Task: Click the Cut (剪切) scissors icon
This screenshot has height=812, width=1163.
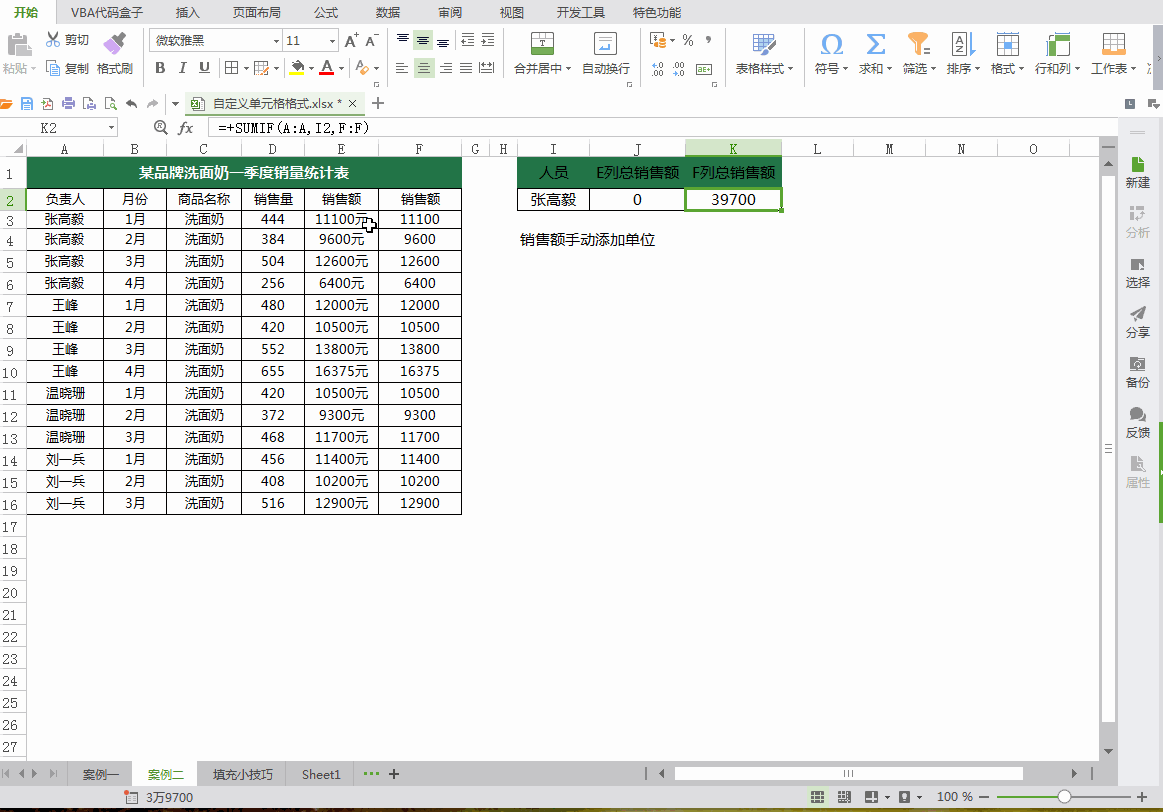Action: pyautogui.click(x=53, y=39)
